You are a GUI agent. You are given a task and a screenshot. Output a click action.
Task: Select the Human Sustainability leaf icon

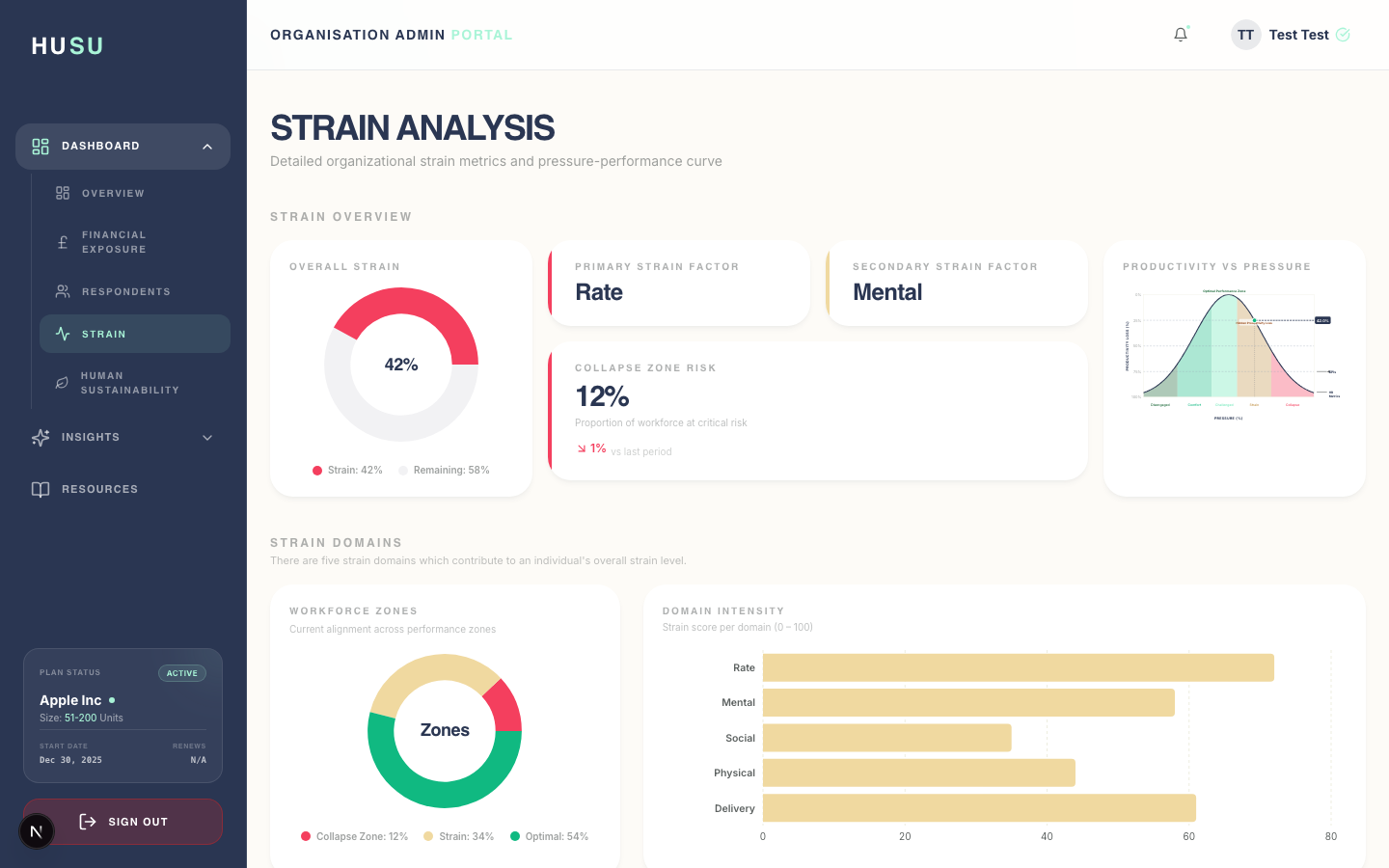pos(60,382)
